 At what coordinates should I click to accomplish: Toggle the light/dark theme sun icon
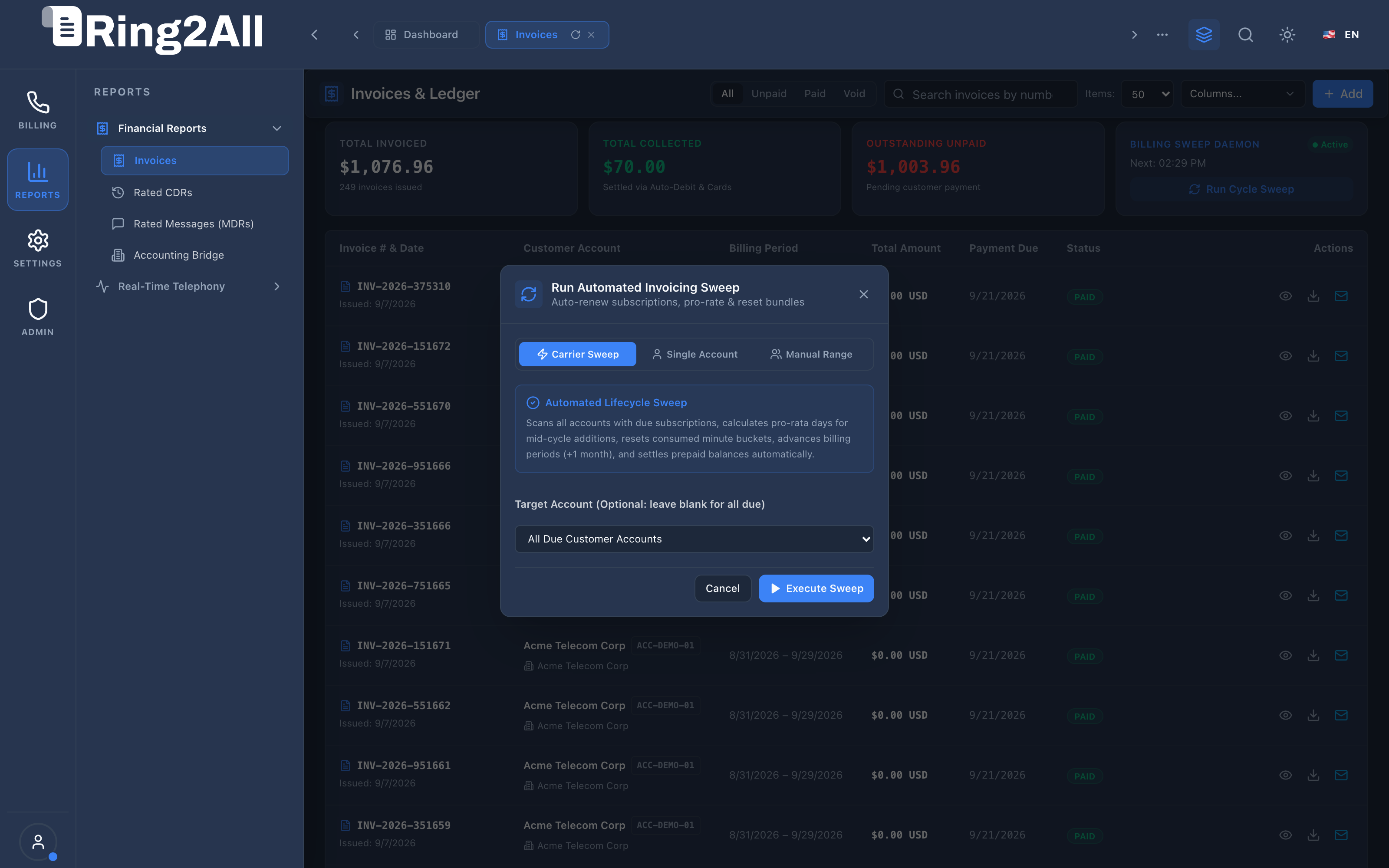pyautogui.click(x=1287, y=34)
